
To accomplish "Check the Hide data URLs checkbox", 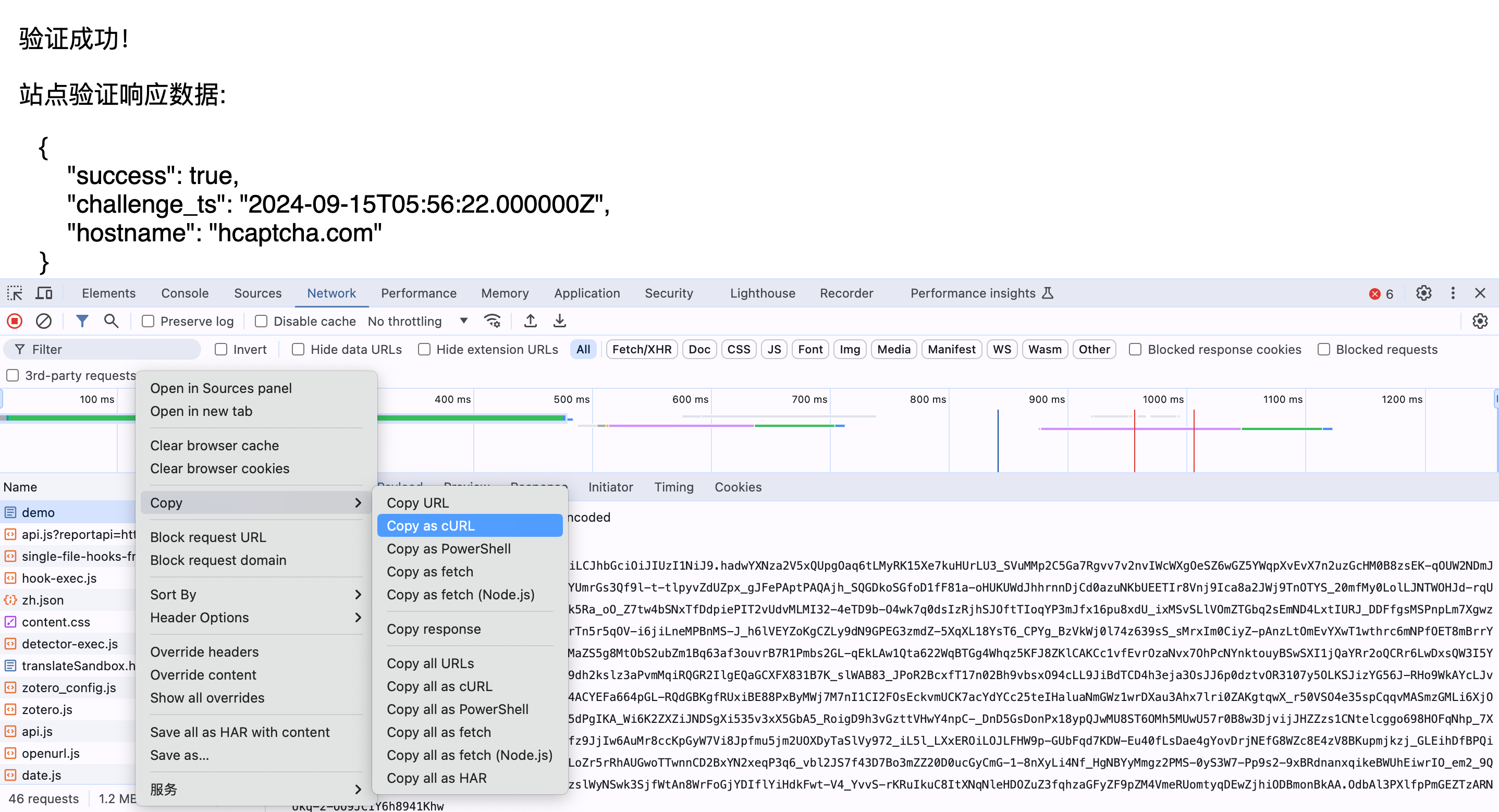I will (x=298, y=349).
